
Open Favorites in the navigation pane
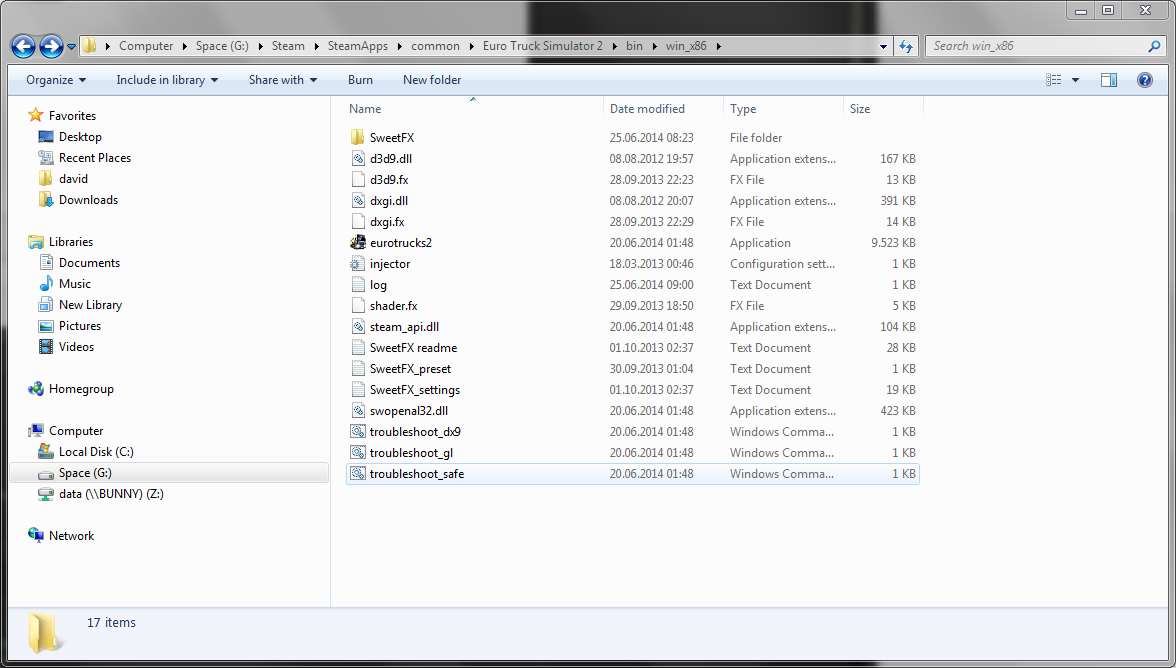pyautogui.click(x=72, y=115)
